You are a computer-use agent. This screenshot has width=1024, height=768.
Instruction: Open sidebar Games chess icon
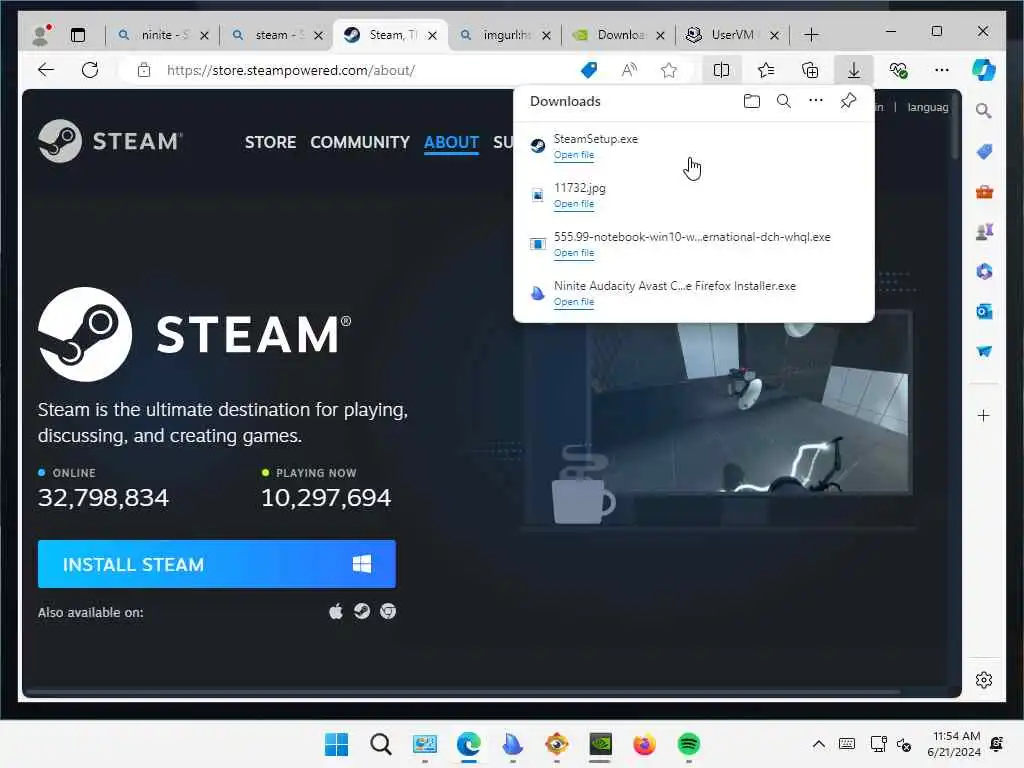(984, 231)
